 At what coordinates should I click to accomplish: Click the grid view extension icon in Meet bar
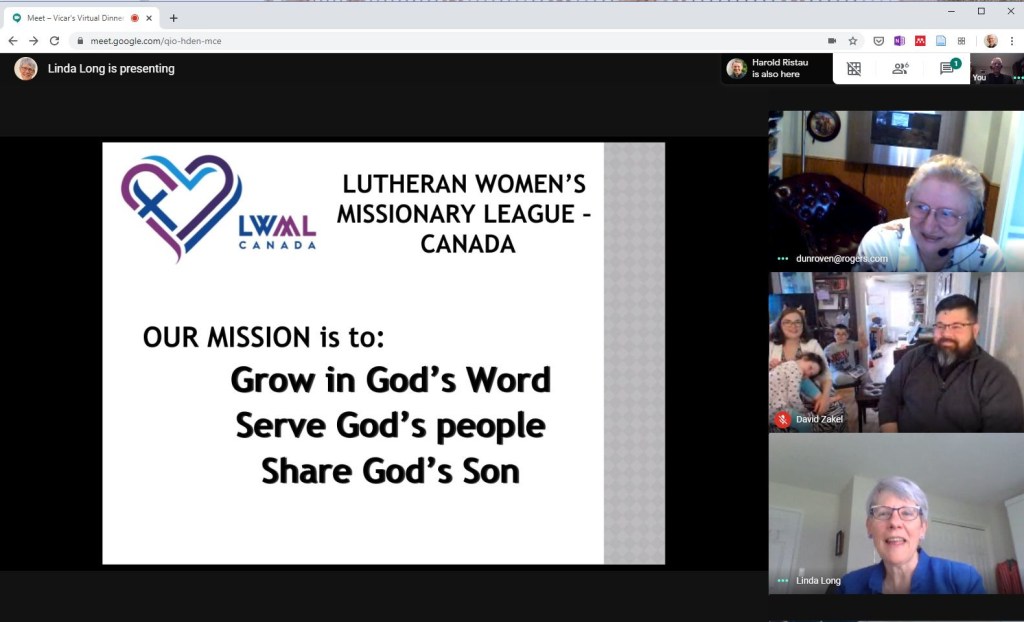854,68
